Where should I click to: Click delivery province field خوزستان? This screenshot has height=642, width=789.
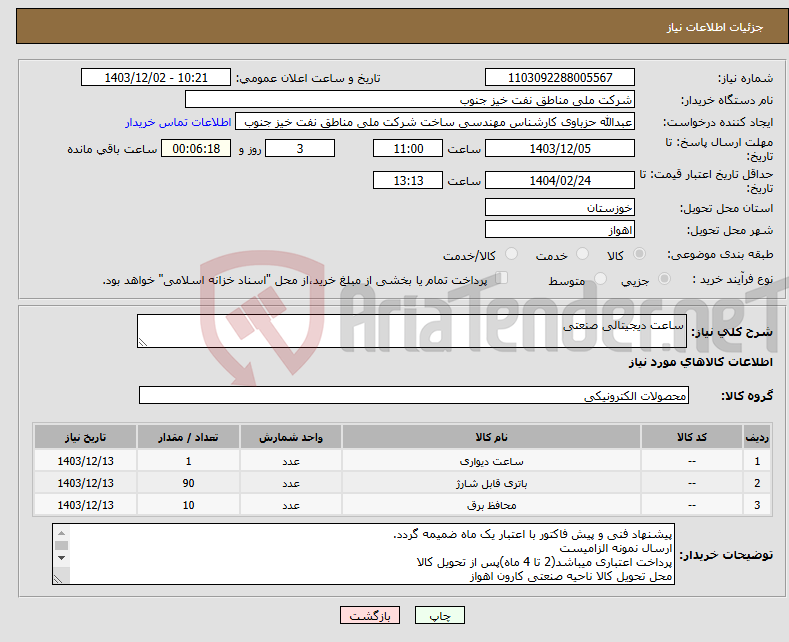point(560,207)
